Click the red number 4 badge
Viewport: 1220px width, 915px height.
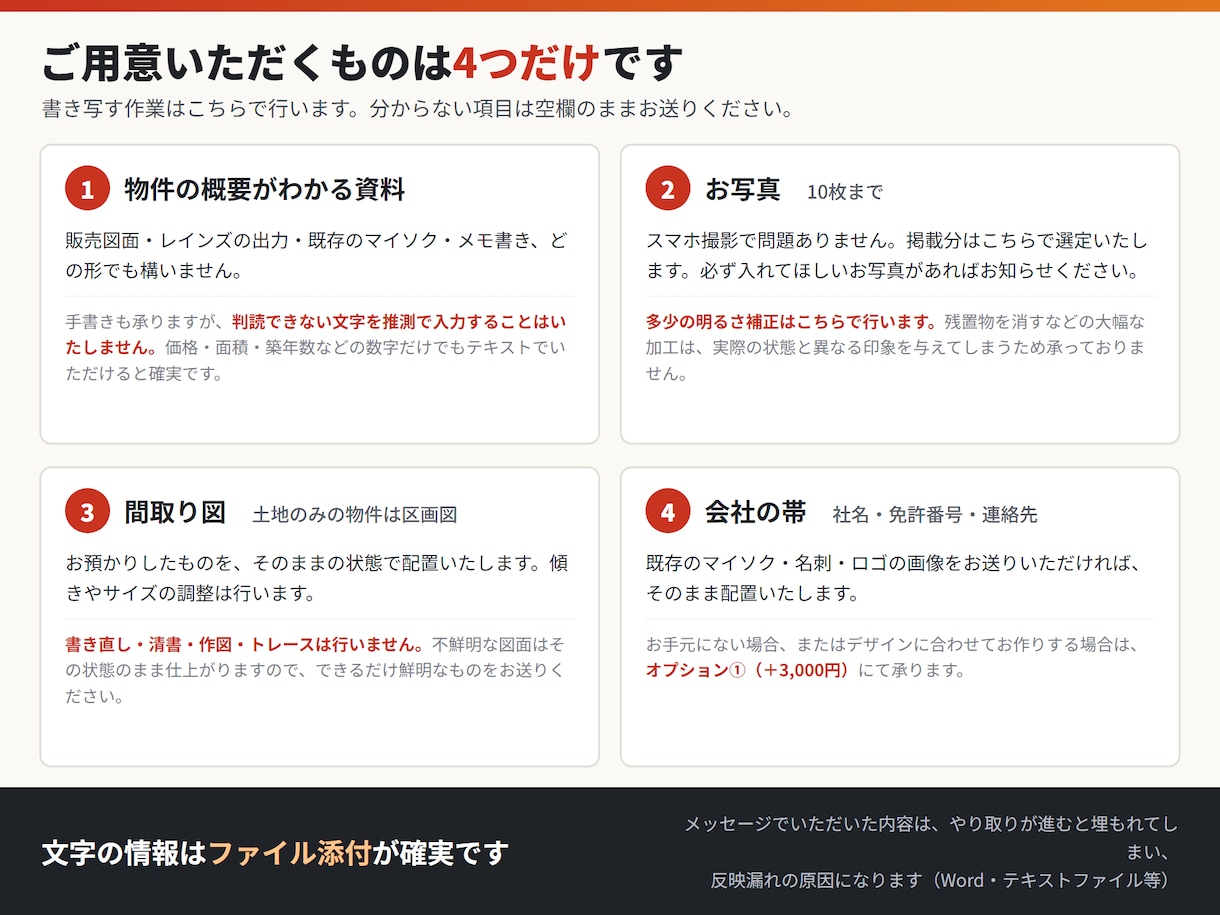pyautogui.click(x=668, y=511)
